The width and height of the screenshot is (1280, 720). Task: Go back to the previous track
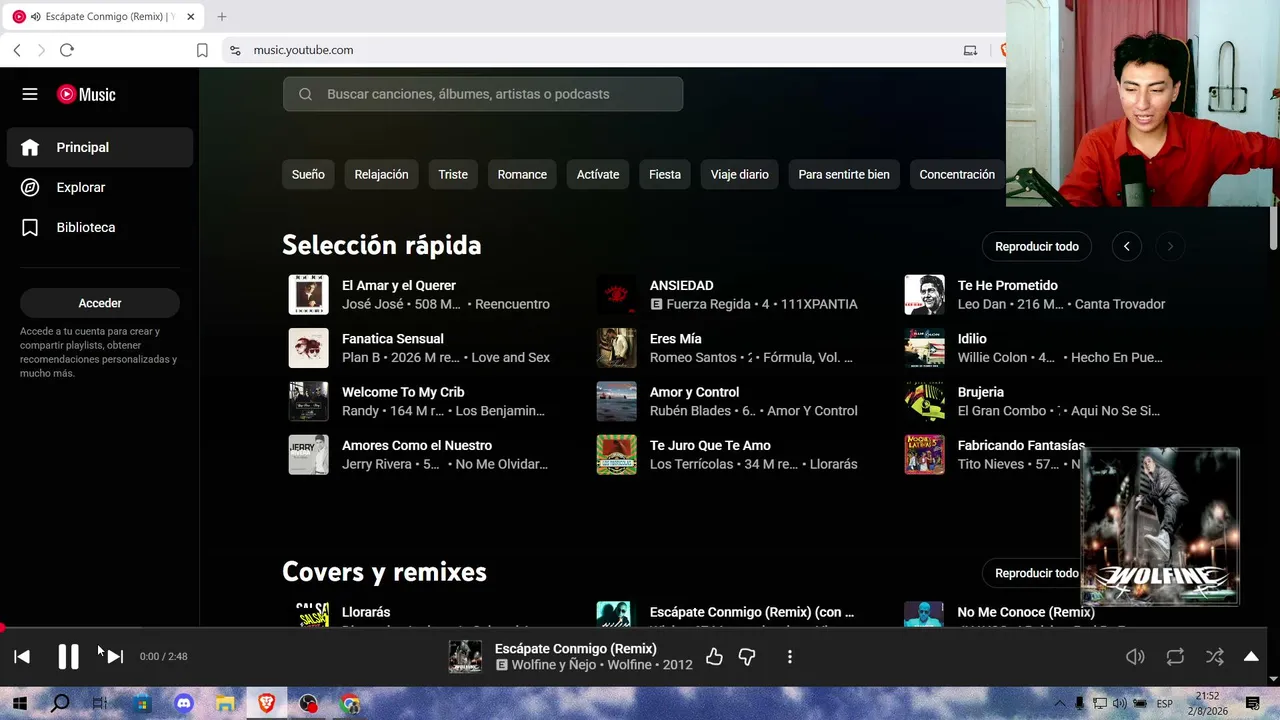(x=22, y=656)
